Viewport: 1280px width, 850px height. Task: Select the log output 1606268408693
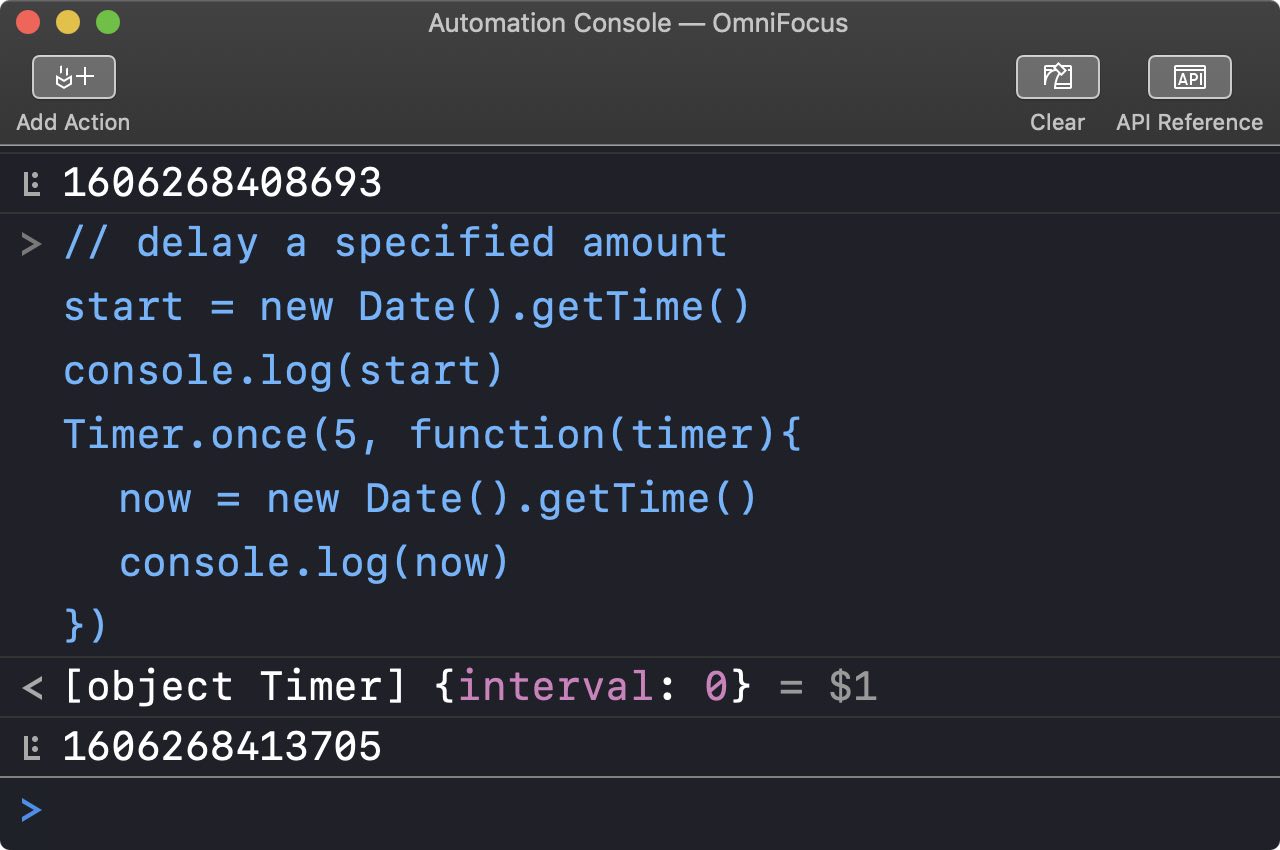tap(222, 183)
